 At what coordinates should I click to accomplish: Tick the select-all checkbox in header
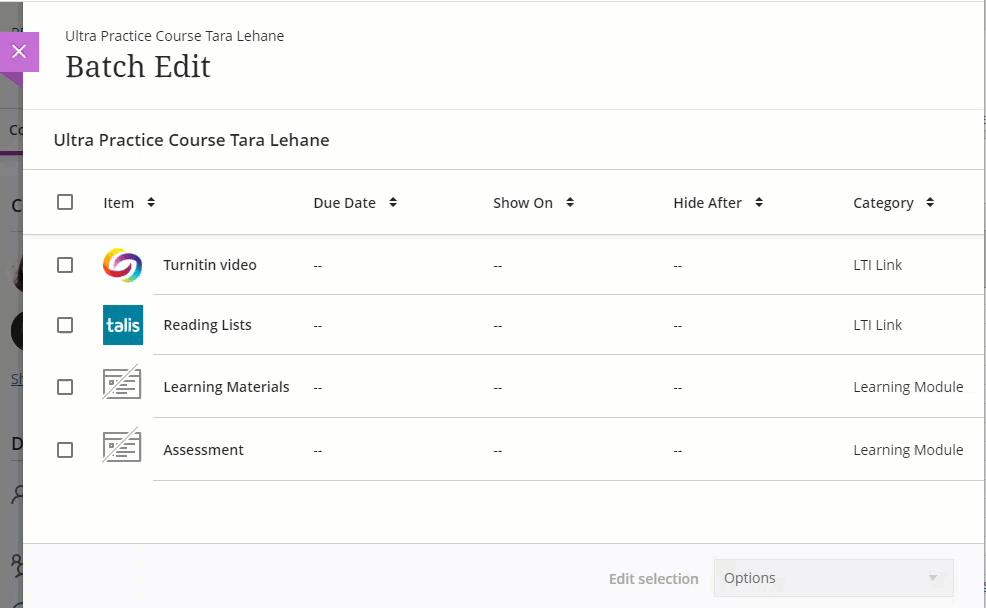coord(65,202)
